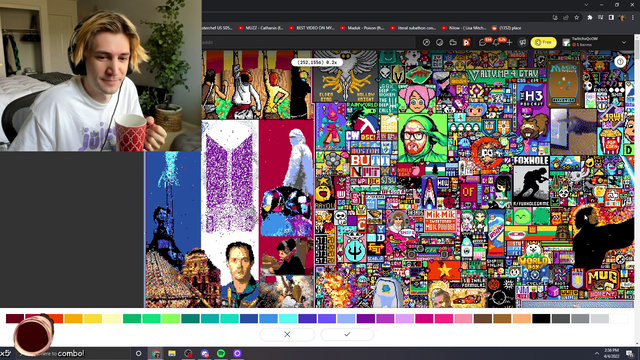Open the Maduk - Poison bookmark
Screen dimensions: 640x360
coord(362,28)
